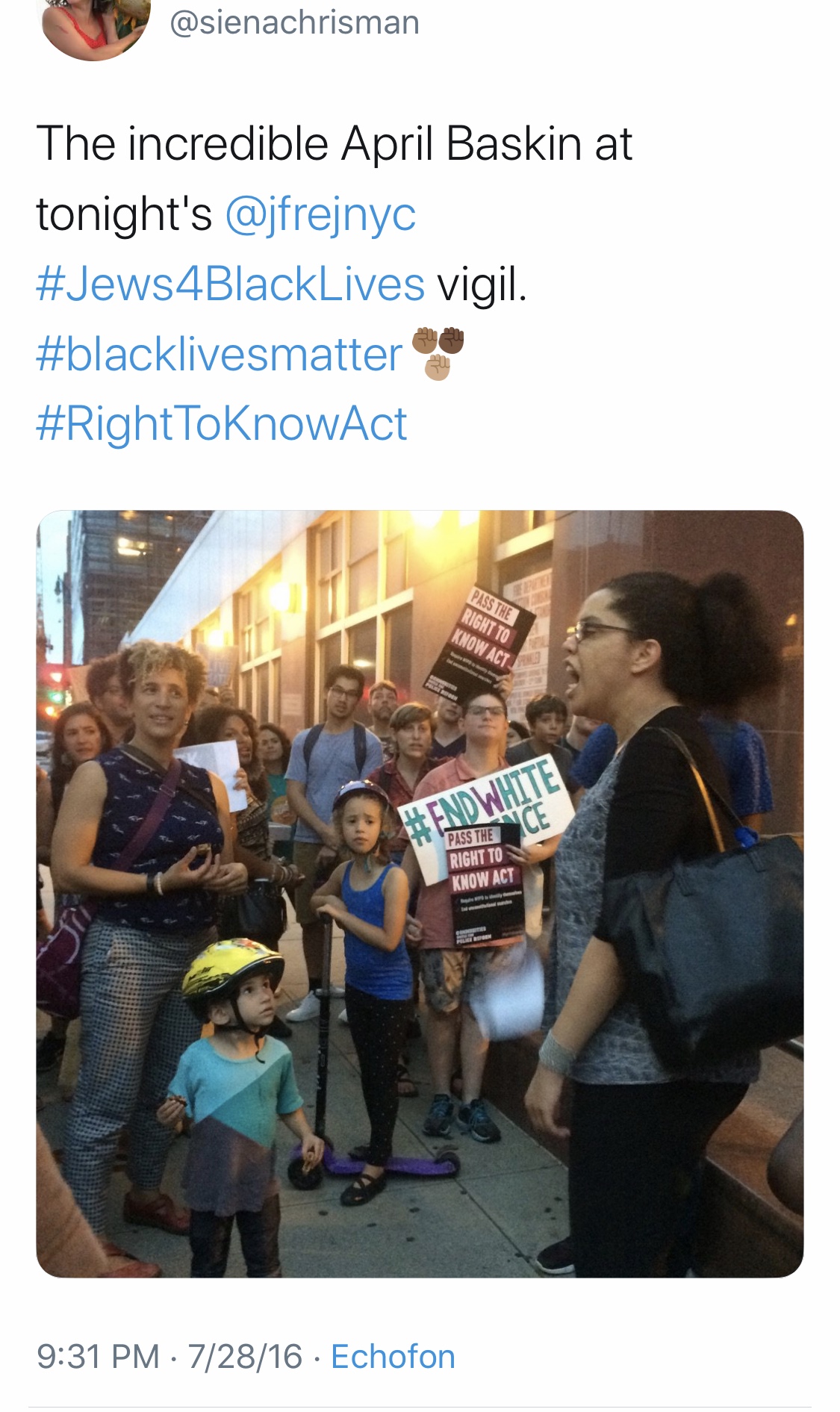The height and width of the screenshot is (1412, 840).
Task: Click the 9:31 PM timestamp
Action: click(x=98, y=1357)
